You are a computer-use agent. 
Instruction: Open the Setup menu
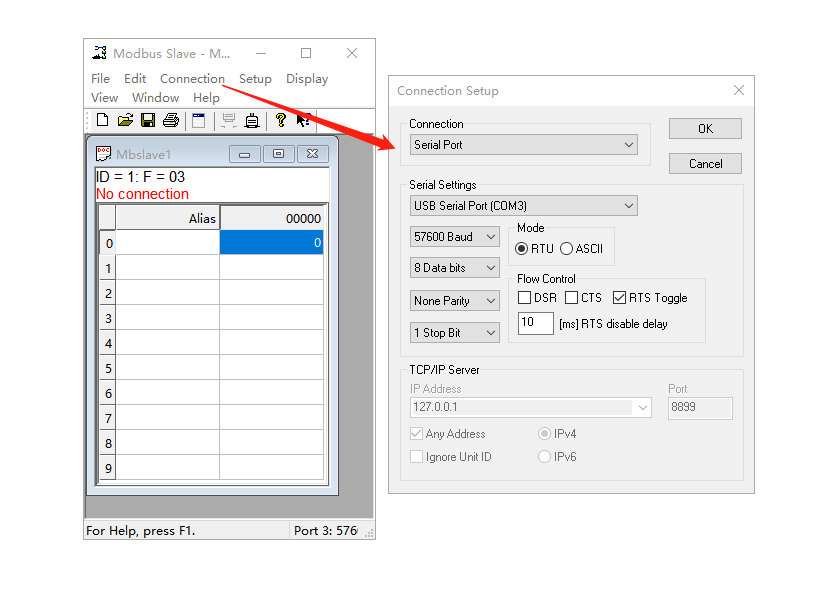click(255, 79)
